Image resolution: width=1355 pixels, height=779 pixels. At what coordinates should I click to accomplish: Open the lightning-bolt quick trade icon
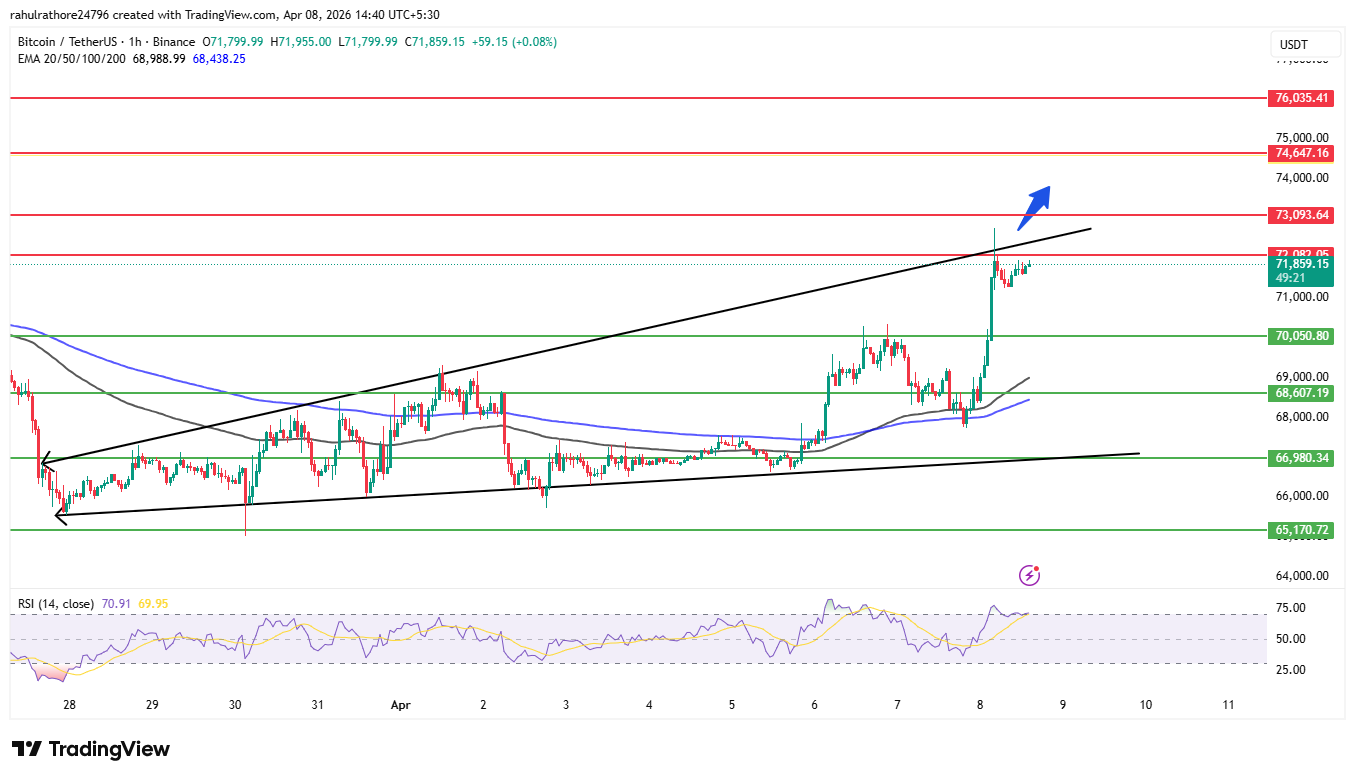1029,575
